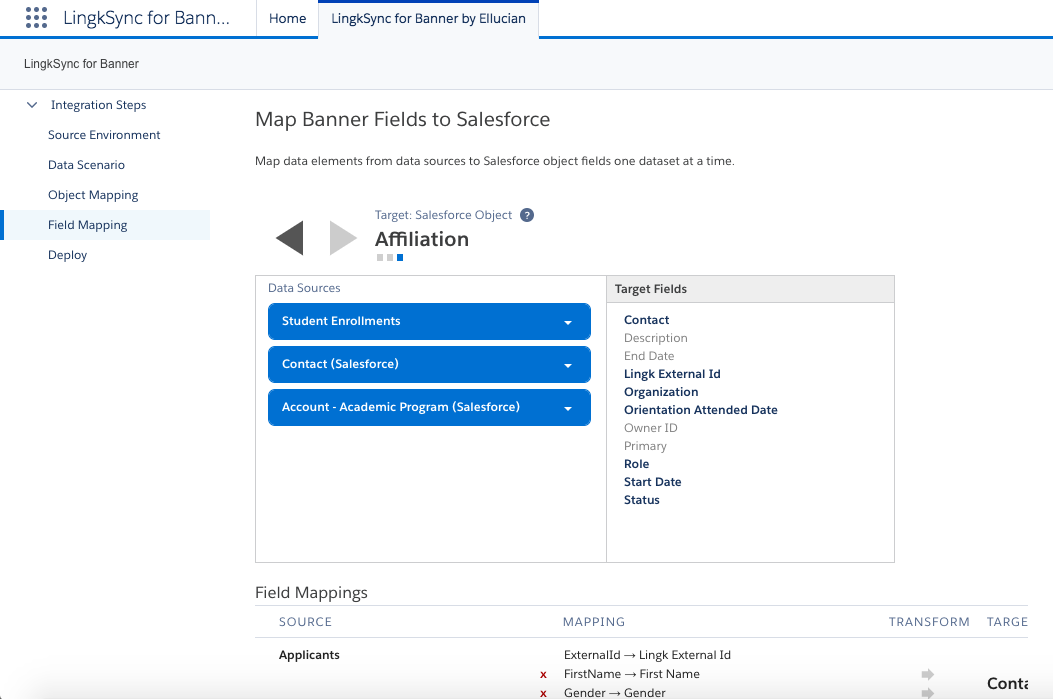Open the Data Scenario step
Viewport: 1053px width, 699px height.
[x=86, y=165]
